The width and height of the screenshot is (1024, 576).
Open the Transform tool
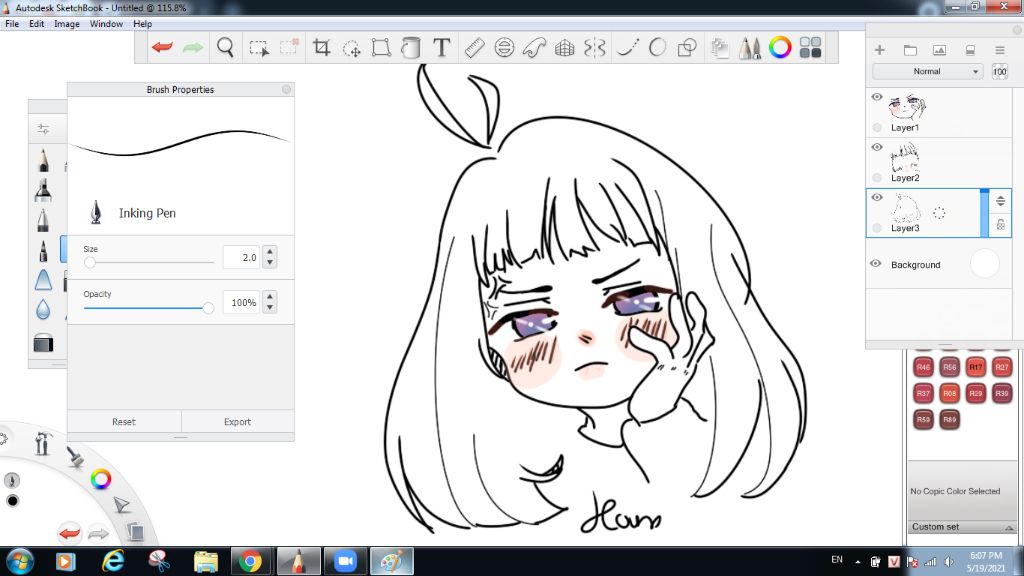(381, 47)
